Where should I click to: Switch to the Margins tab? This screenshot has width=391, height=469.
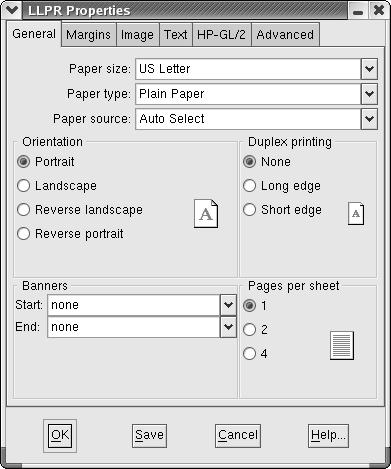pyautogui.click(x=88, y=35)
